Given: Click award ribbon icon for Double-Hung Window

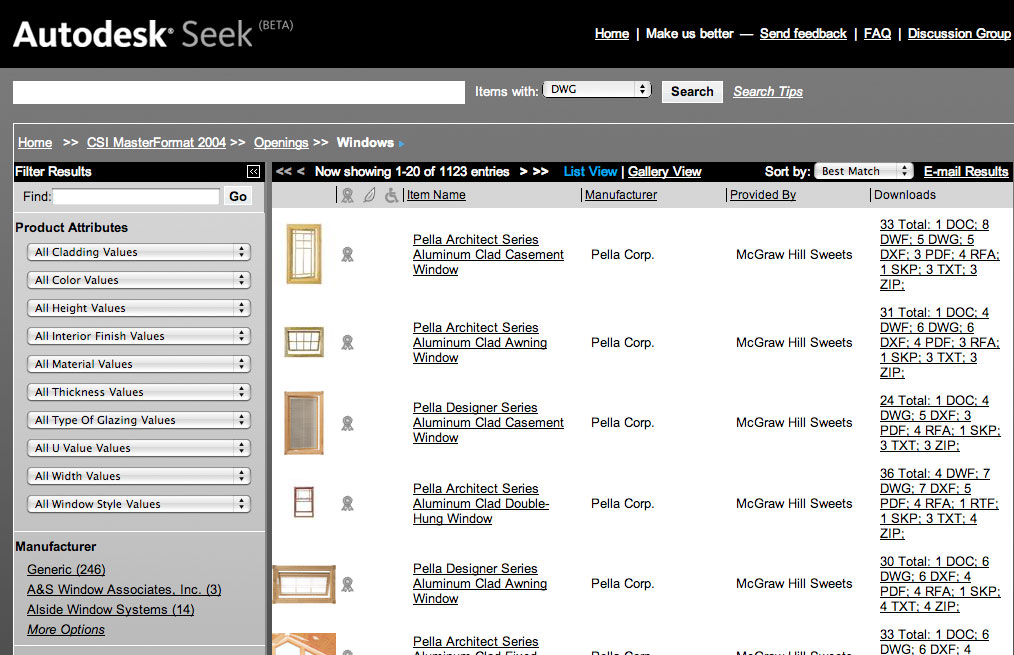Looking at the screenshot, I should coord(347,503).
